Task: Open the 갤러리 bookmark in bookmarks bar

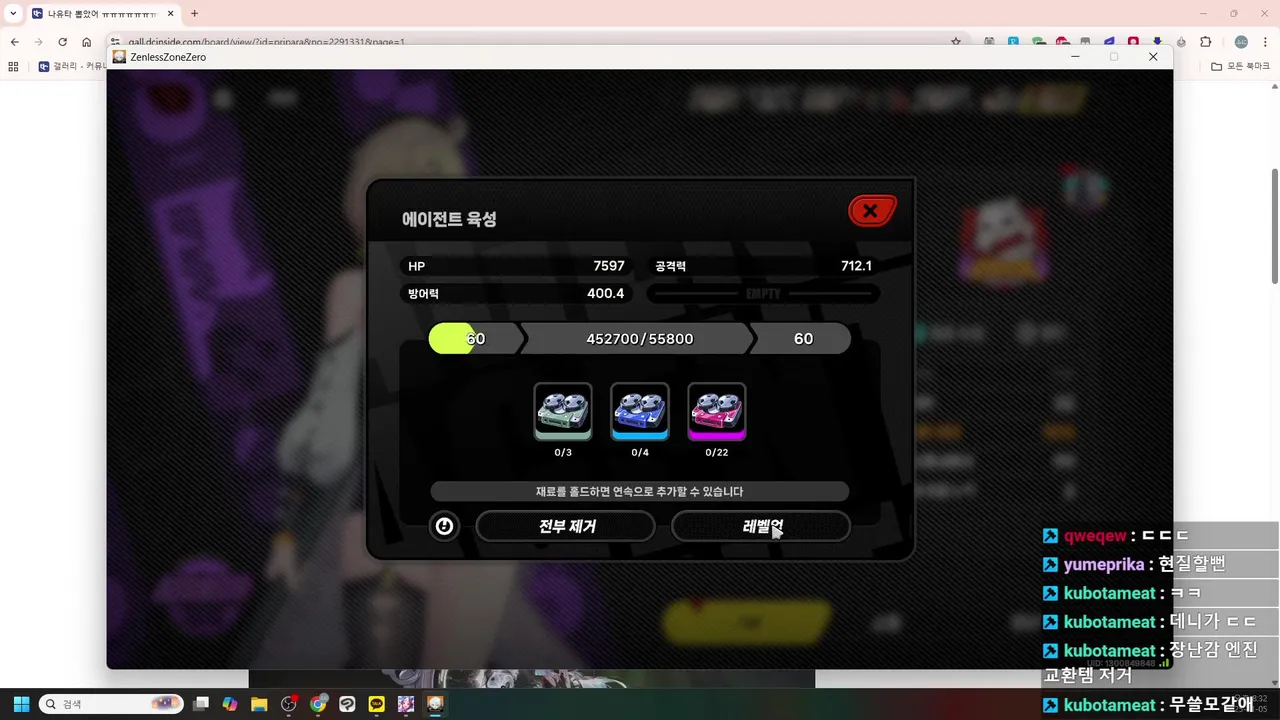Action: 71,66
